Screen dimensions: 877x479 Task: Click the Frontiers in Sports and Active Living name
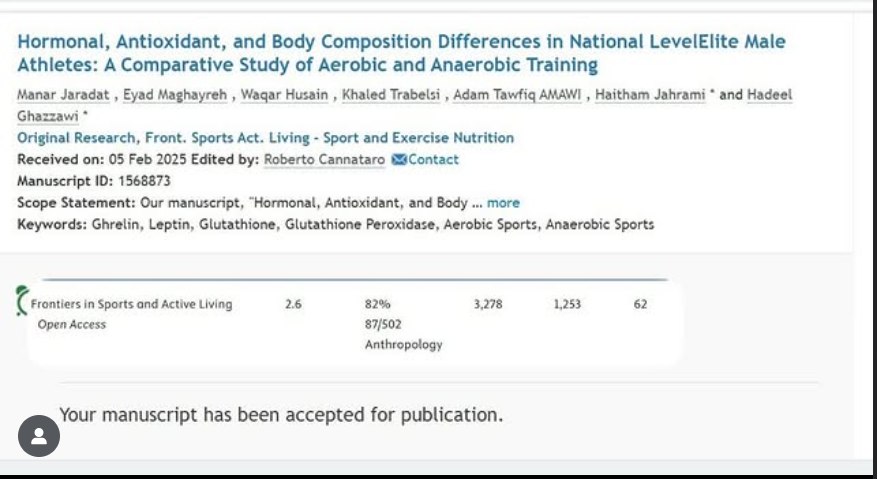pyautogui.click(x=131, y=305)
